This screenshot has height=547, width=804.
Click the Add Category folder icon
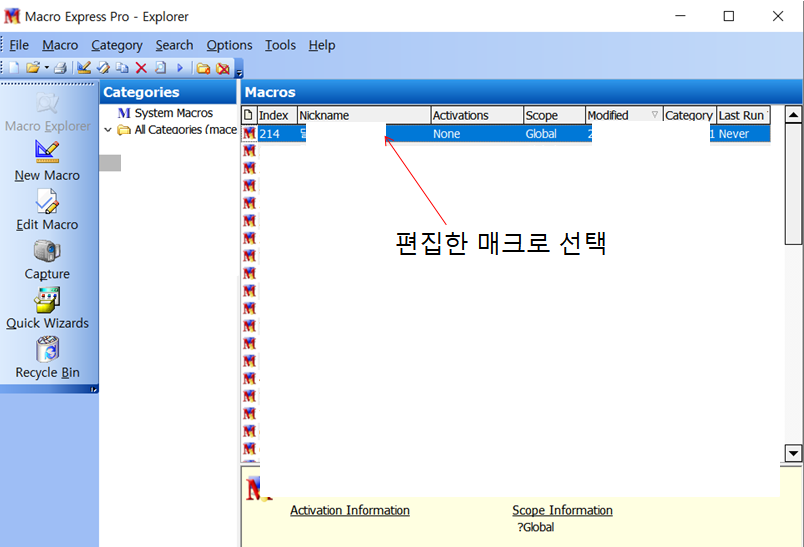point(203,68)
